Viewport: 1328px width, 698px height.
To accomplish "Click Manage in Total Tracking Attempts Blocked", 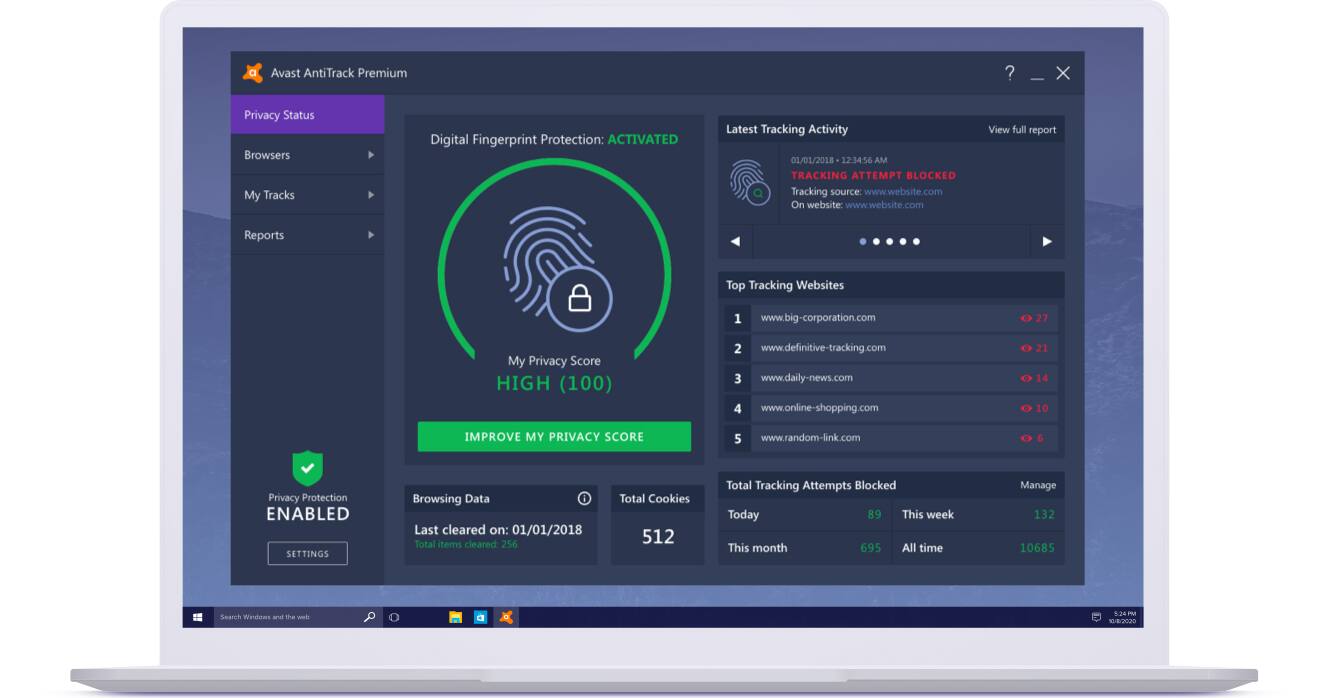I will tap(1038, 485).
